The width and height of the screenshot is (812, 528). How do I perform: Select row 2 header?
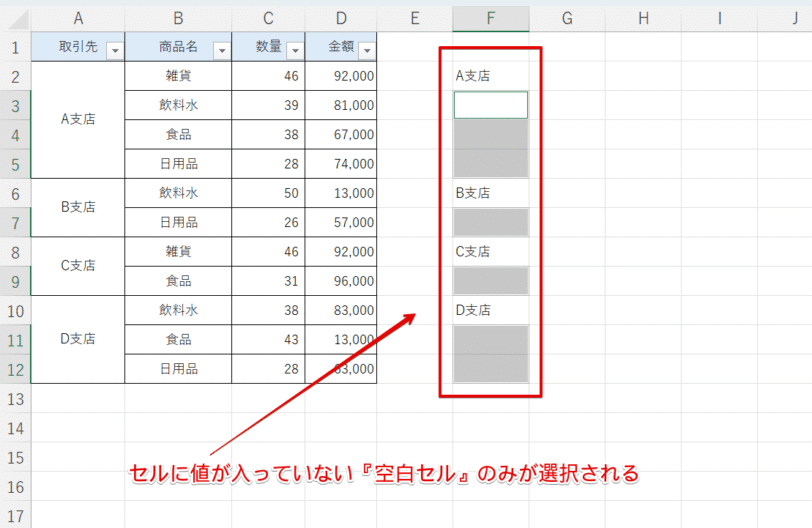tap(16, 77)
